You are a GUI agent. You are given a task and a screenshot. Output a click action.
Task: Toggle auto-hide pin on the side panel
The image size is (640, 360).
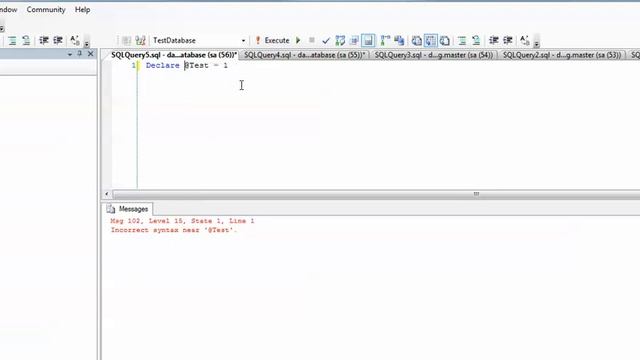(x=80, y=53)
